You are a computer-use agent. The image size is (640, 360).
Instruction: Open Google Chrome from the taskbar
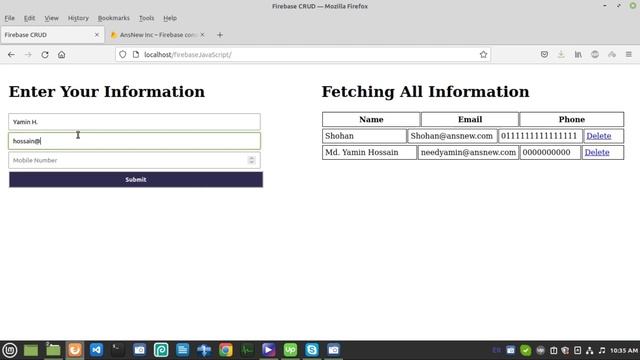tap(225, 350)
